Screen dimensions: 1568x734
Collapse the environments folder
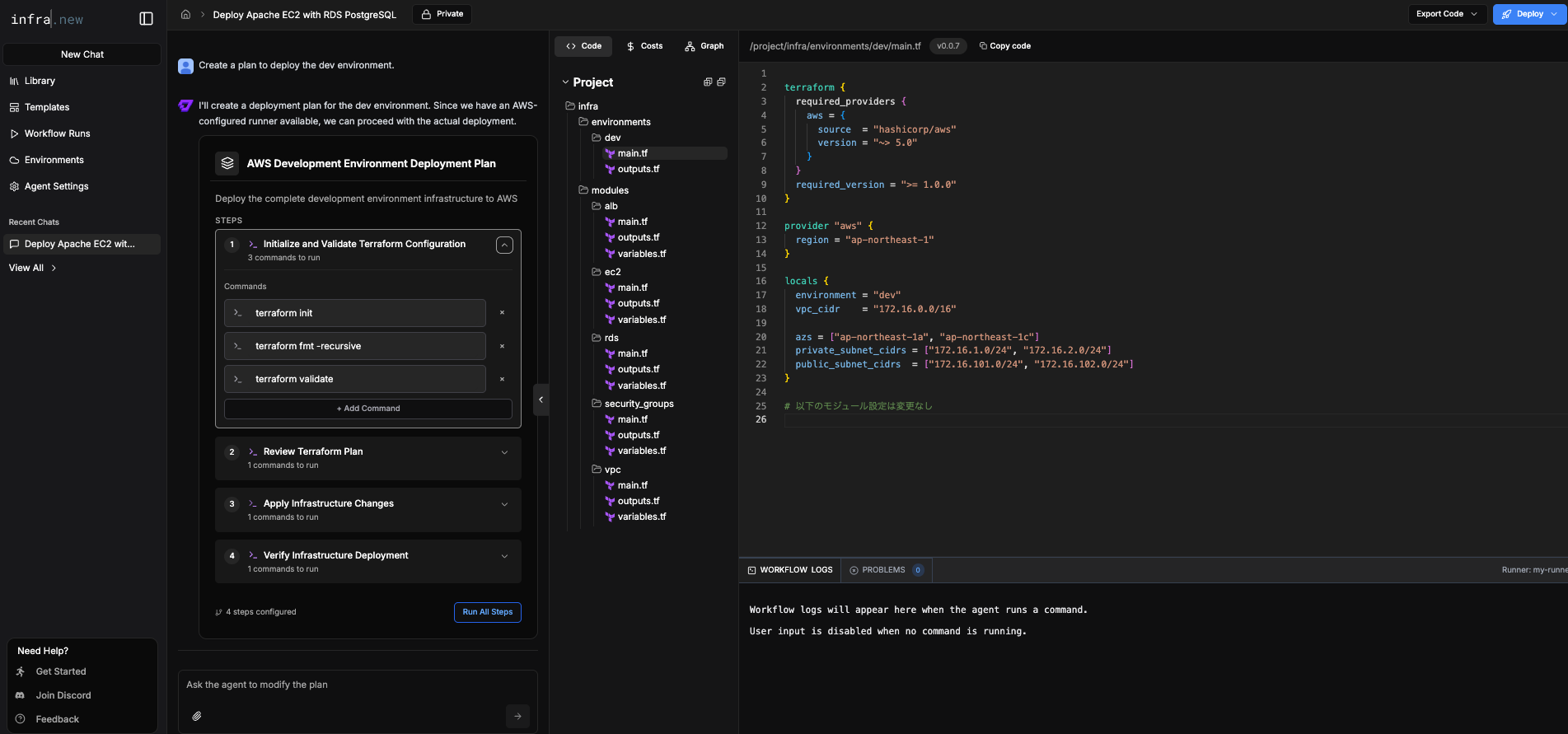coord(615,122)
